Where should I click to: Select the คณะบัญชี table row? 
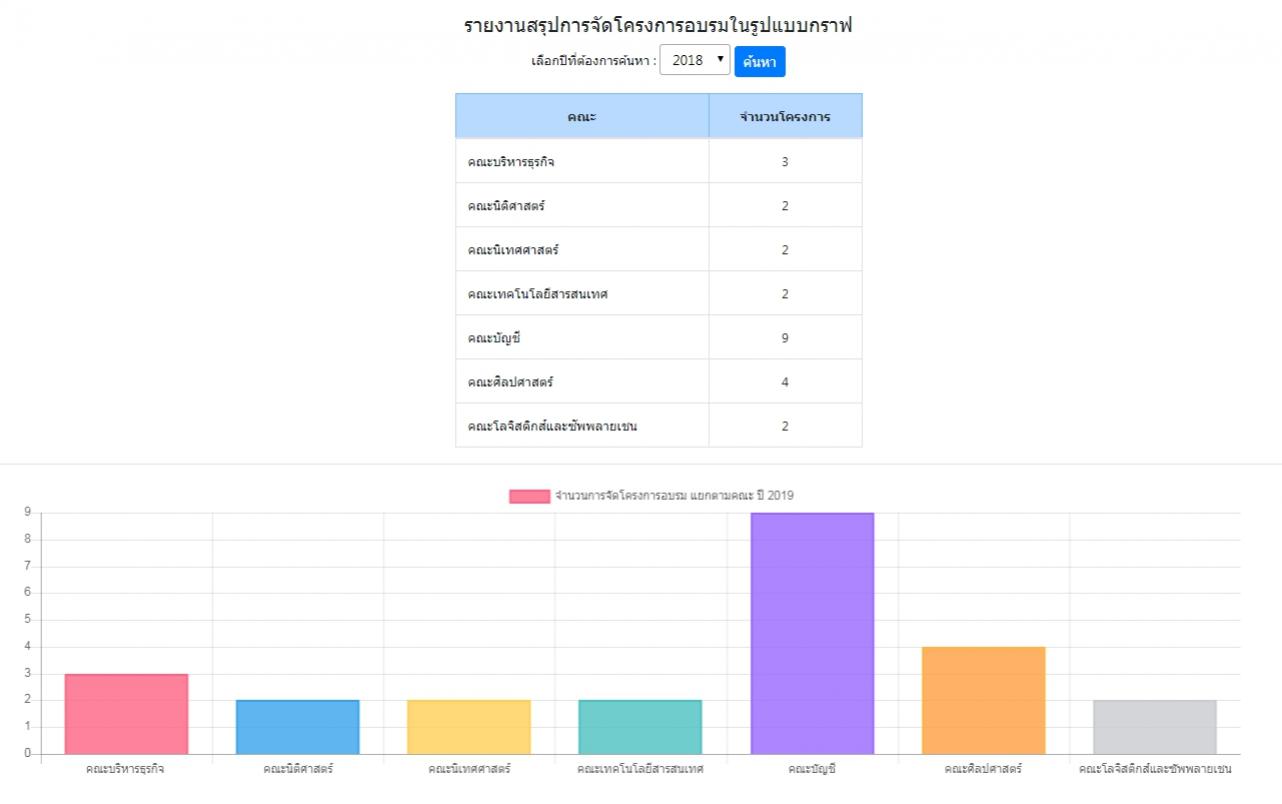click(658, 338)
